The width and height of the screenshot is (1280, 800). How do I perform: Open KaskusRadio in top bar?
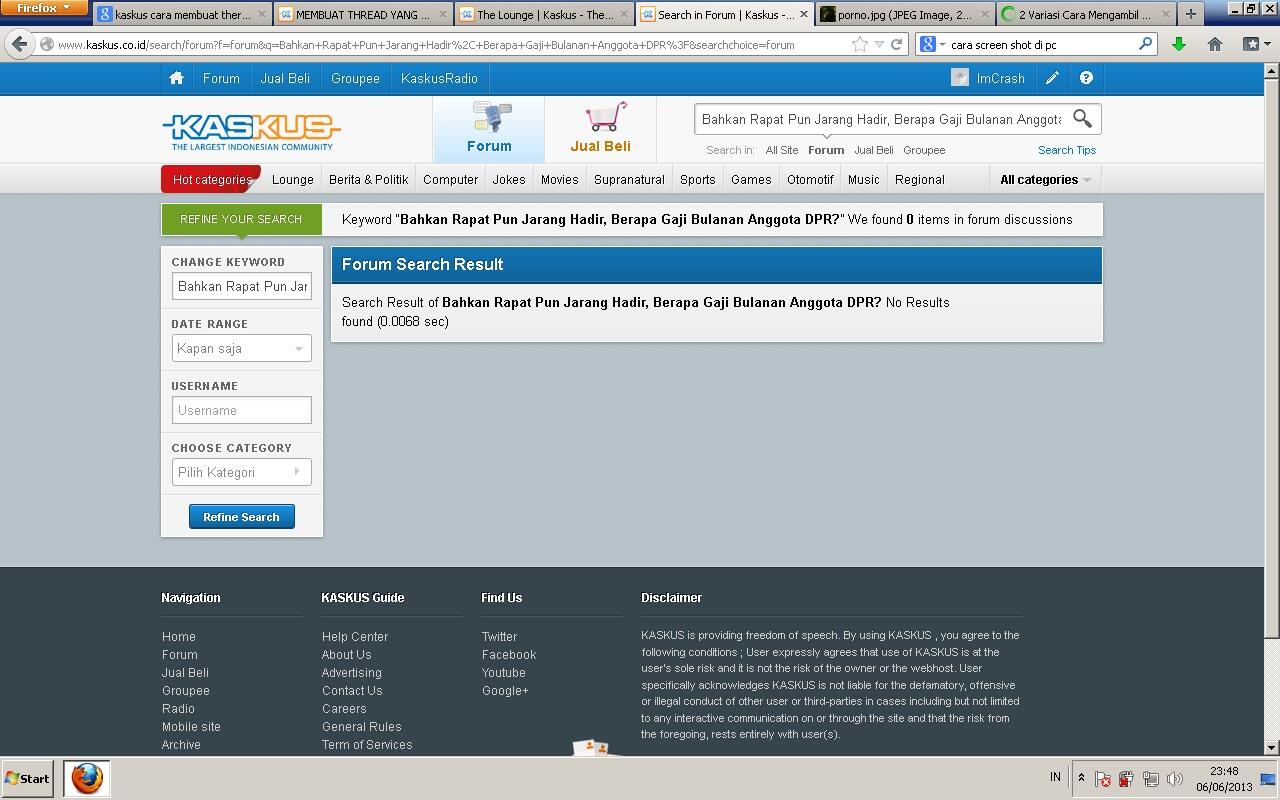pos(439,78)
